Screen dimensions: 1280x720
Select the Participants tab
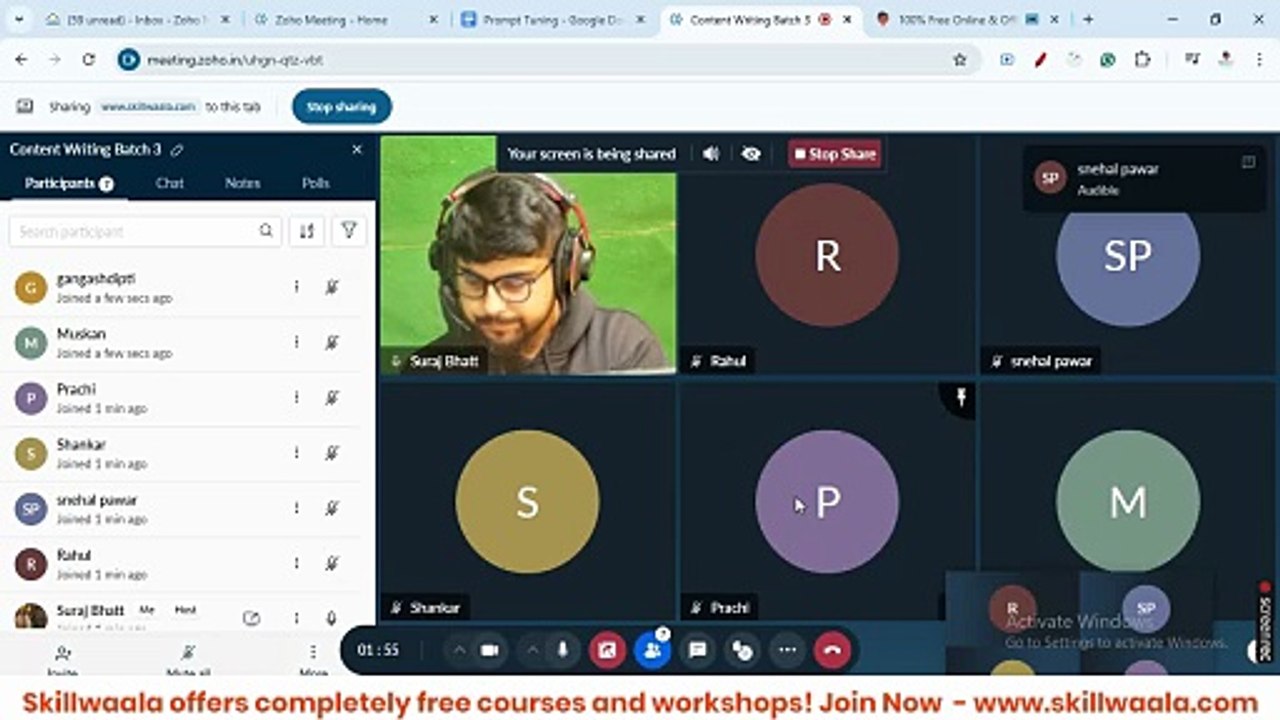pos(69,183)
